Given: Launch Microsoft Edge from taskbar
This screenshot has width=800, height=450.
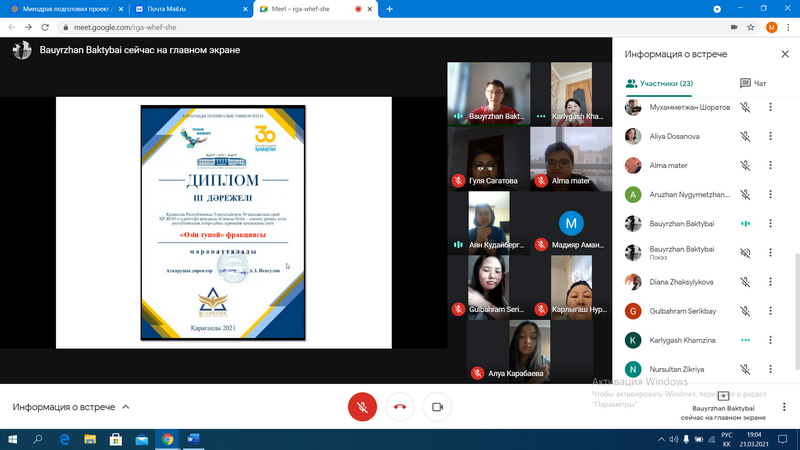Looking at the screenshot, I should pos(64,439).
